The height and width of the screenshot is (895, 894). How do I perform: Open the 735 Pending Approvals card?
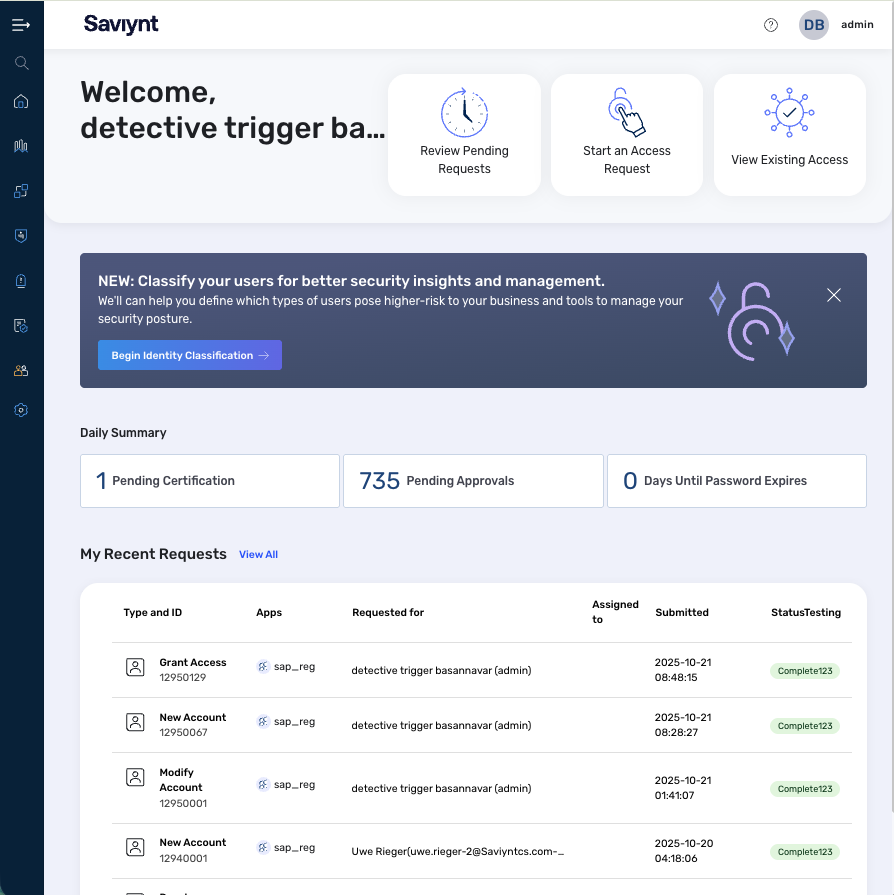473,481
